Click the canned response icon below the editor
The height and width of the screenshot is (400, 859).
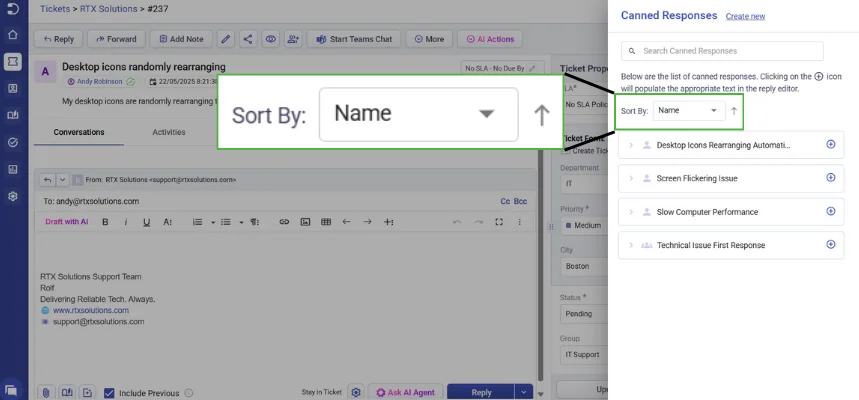click(x=88, y=392)
